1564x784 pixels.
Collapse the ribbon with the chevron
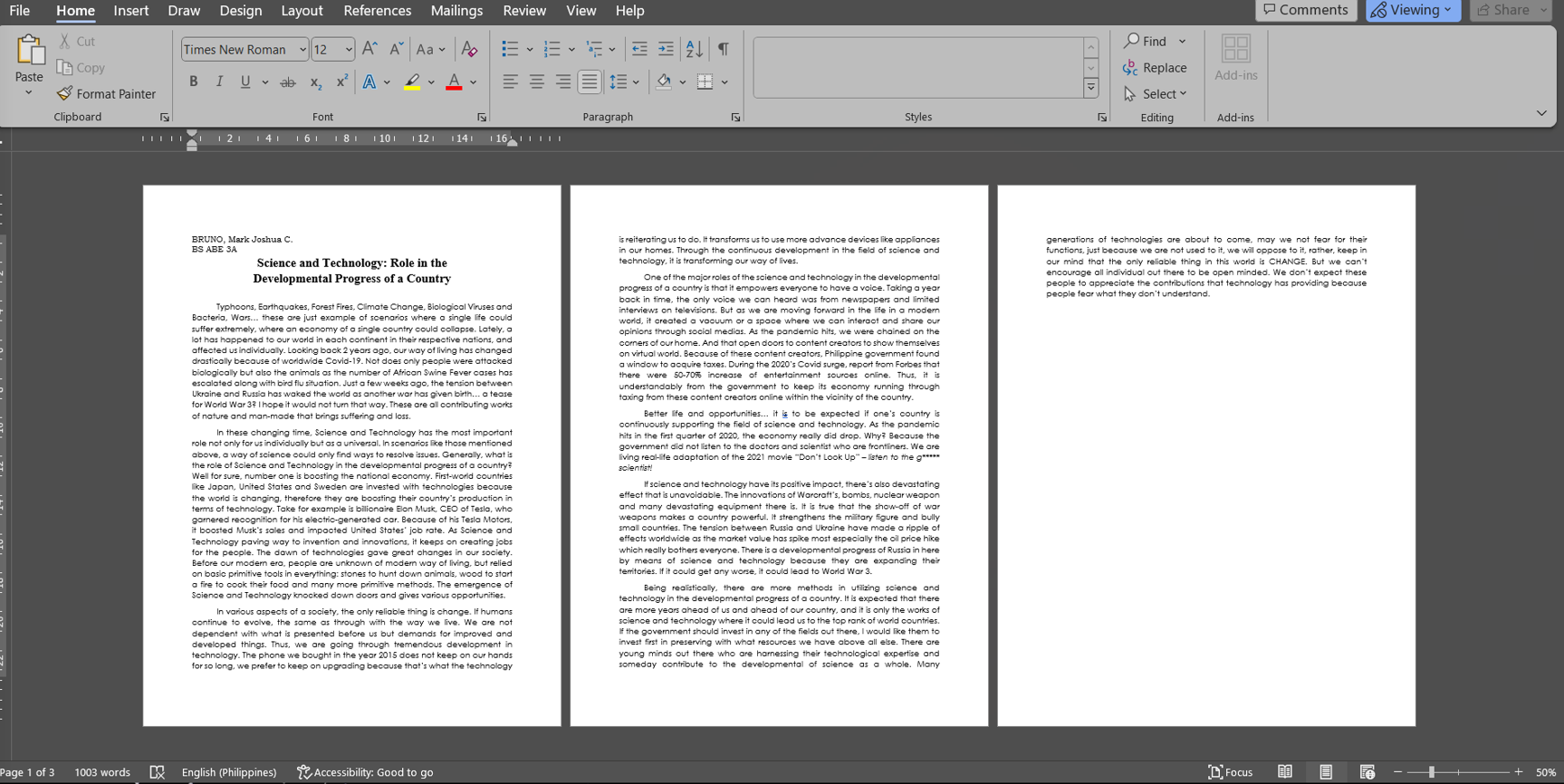[1541, 113]
